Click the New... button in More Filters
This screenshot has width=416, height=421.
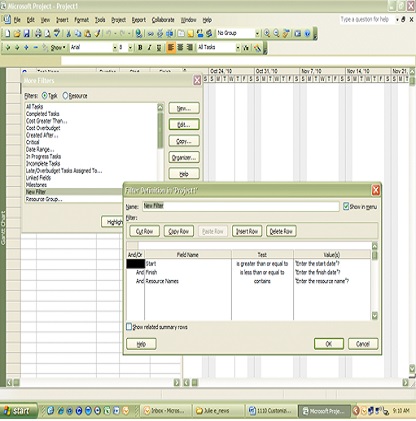click(x=184, y=108)
